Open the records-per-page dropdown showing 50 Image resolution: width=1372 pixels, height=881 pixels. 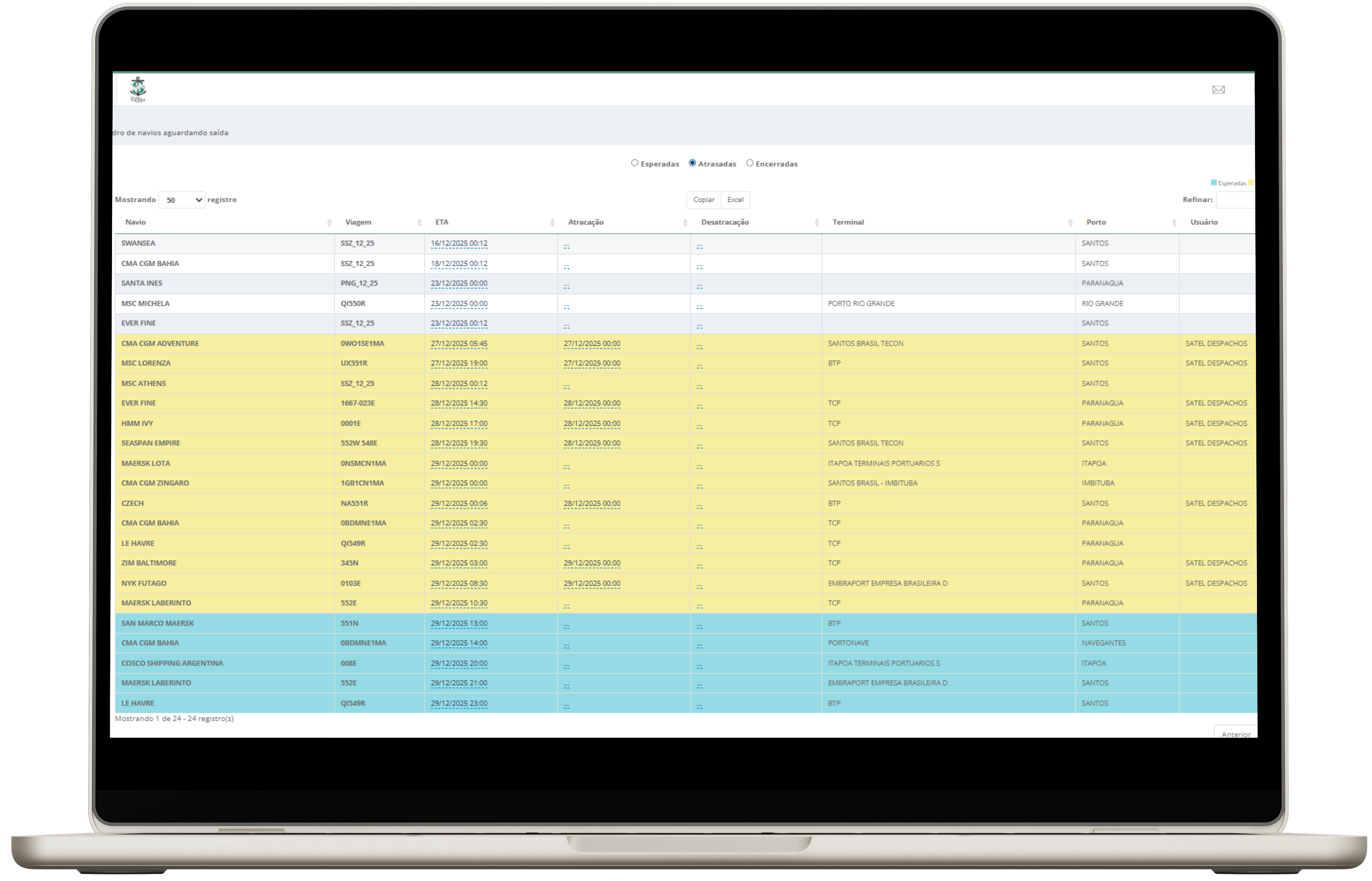tap(182, 200)
